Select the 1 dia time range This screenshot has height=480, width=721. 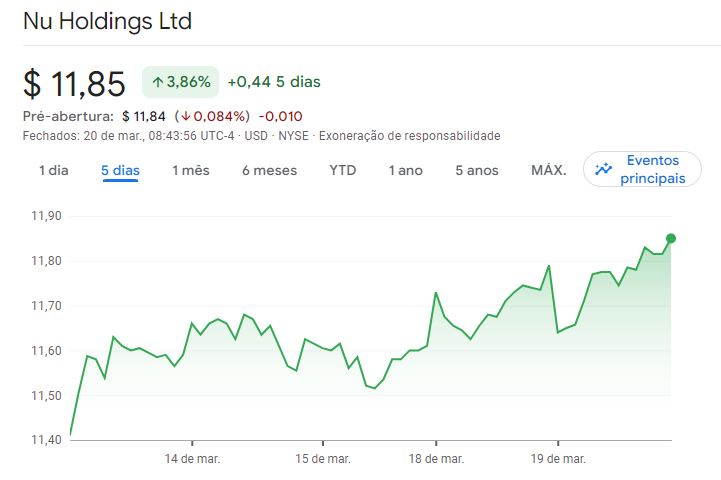point(54,171)
